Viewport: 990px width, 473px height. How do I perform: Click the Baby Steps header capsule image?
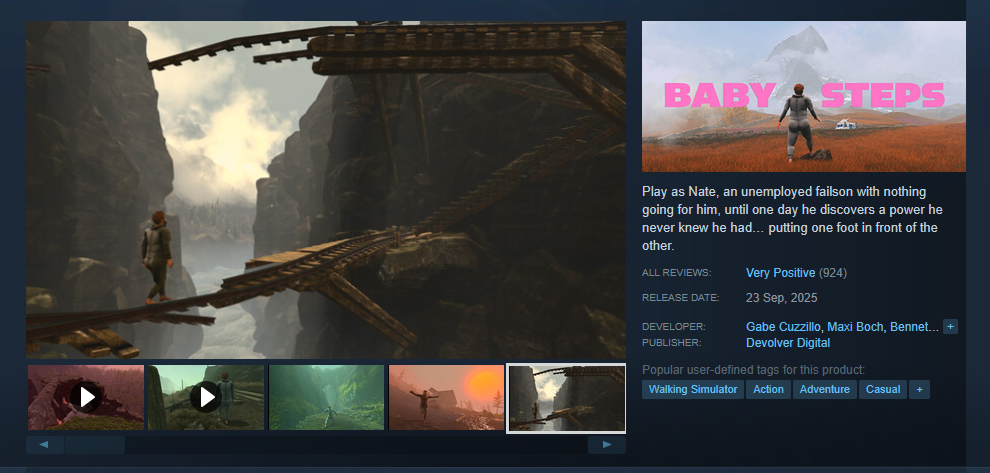(x=804, y=97)
